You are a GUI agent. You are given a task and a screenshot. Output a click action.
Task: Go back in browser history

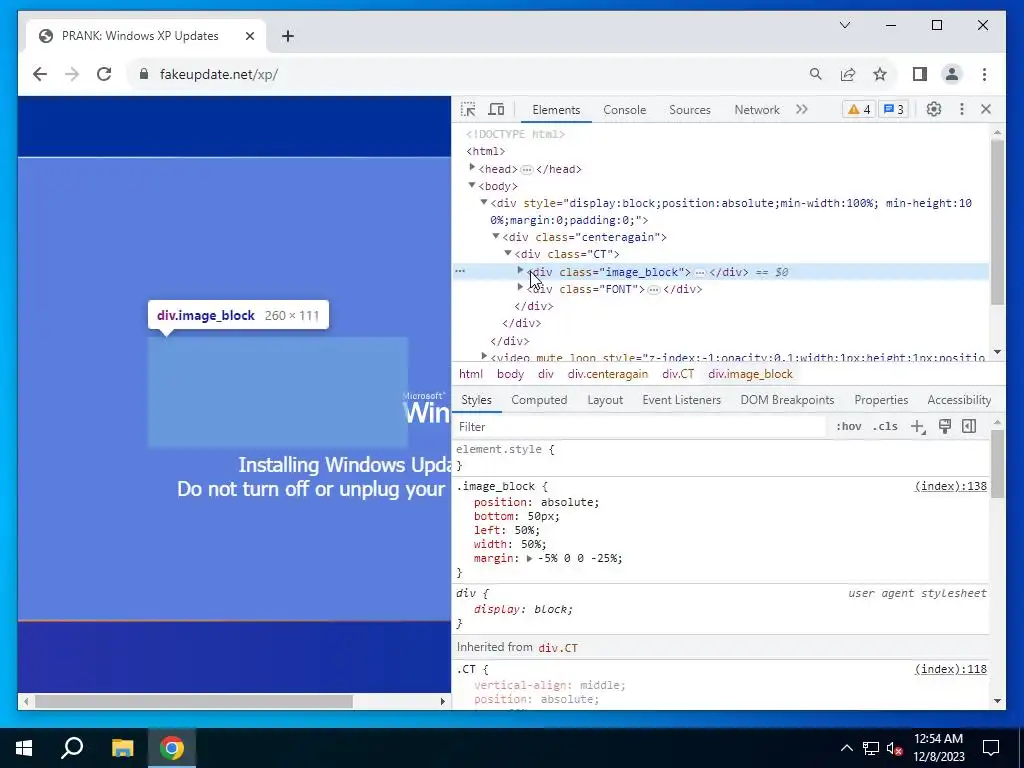tap(40, 74)
